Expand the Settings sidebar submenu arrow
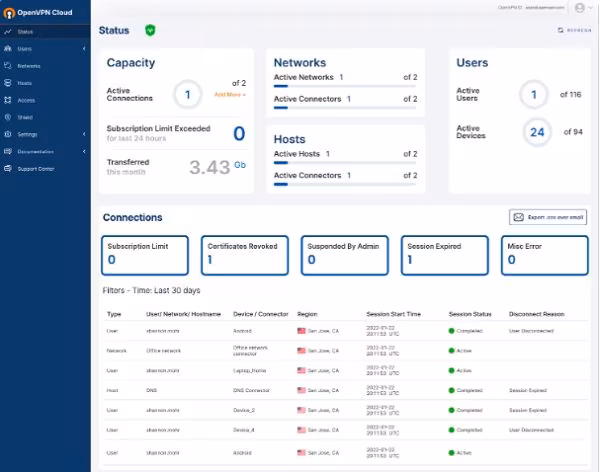Image resolution: width=600 pixels, height=472 pixels. pos(84,134)
